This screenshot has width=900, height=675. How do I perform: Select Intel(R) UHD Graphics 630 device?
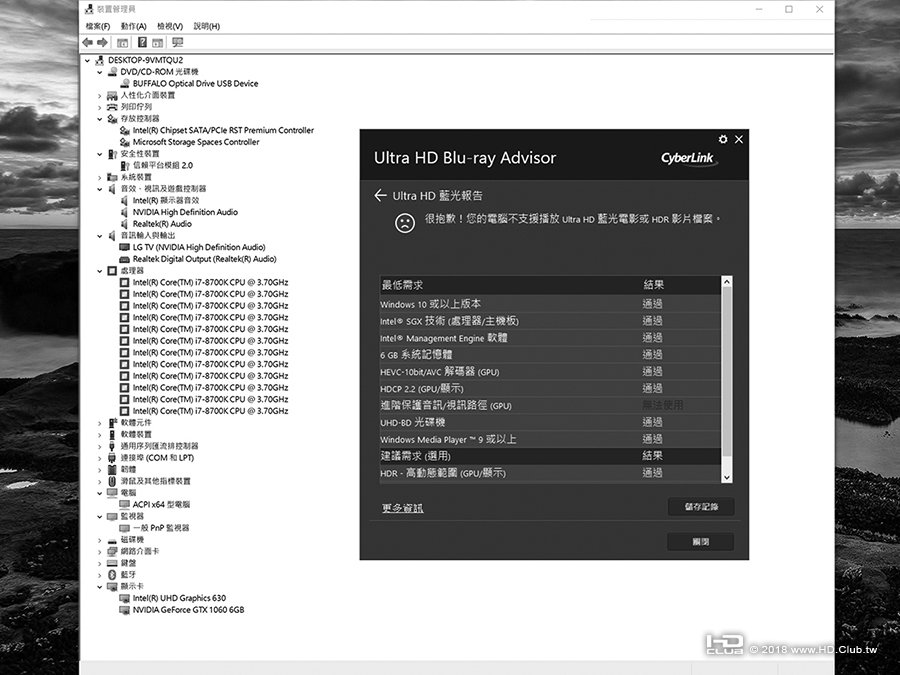(179, 598)
